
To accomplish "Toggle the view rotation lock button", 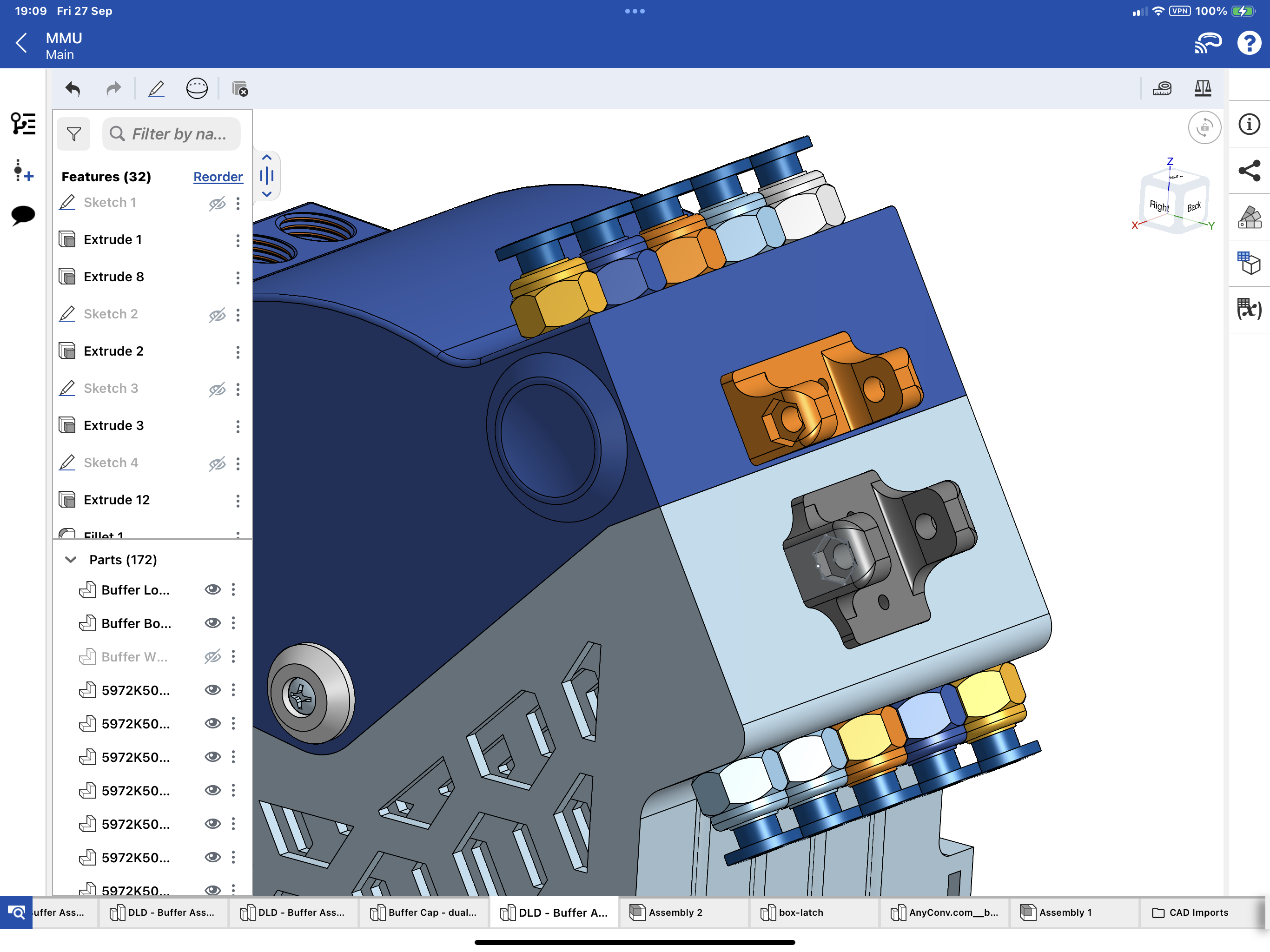I will pyautogui.click(x=1204, y=127).
